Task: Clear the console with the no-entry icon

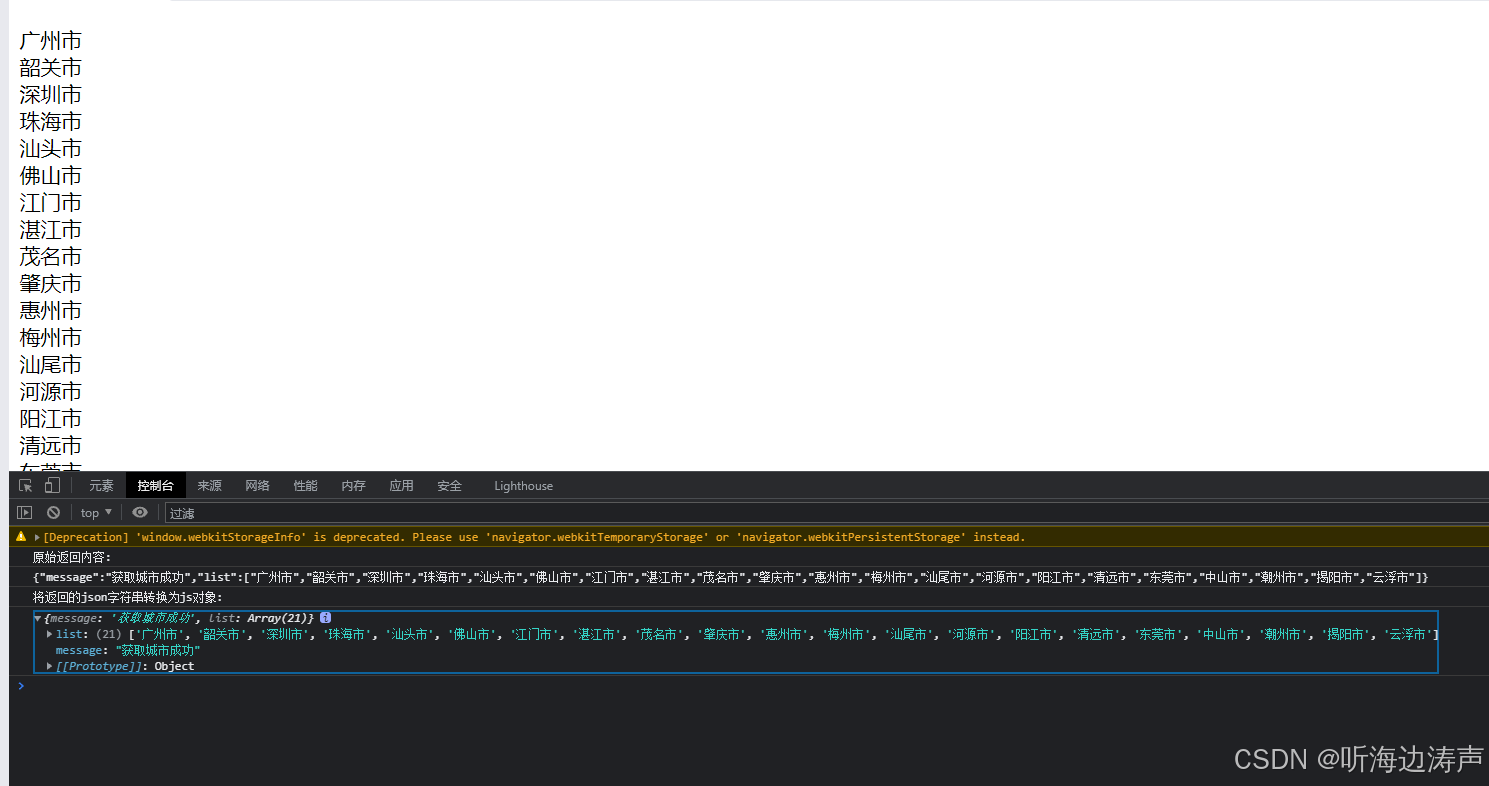Action: (x=53, y=512)
